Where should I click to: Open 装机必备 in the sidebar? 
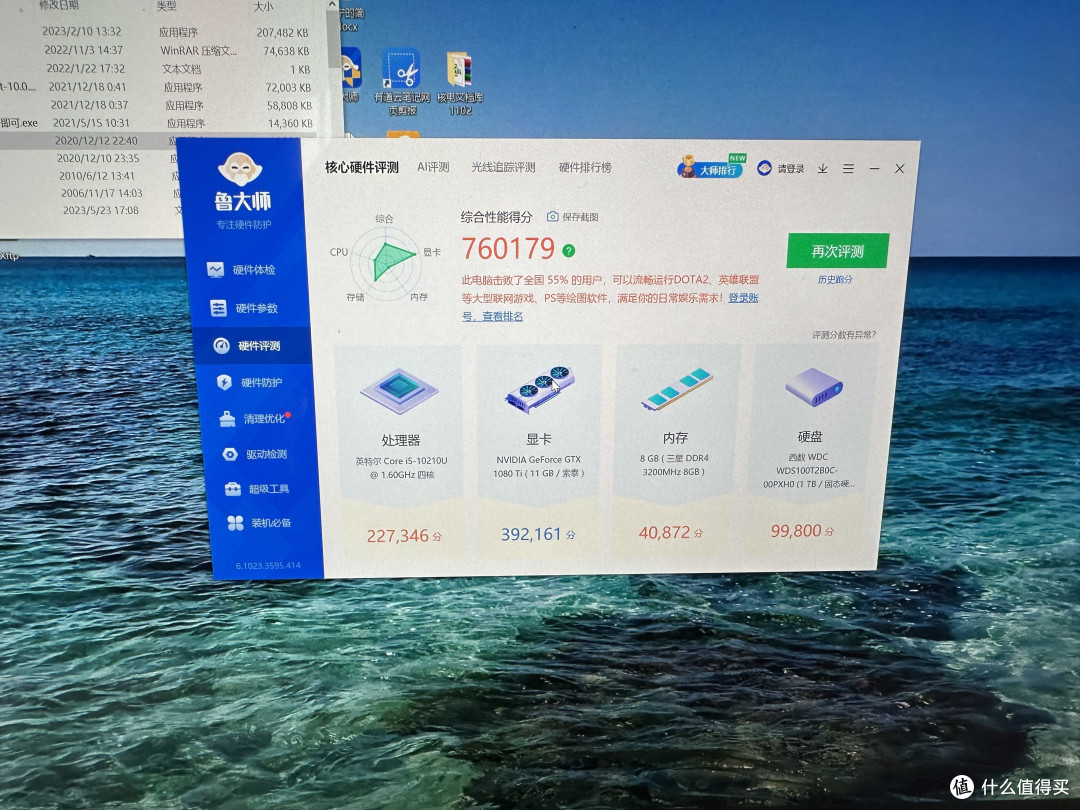[x=260, y=523]
